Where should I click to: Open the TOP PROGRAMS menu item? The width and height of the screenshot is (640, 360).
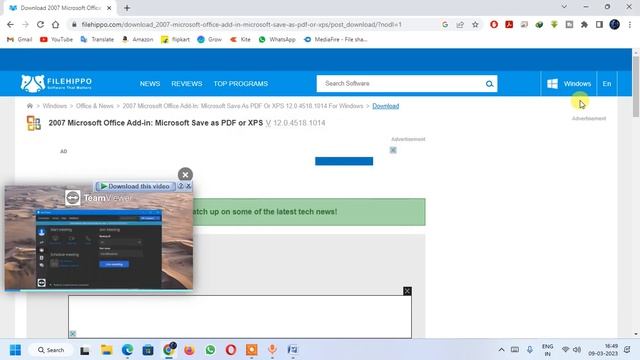[240, 84]
